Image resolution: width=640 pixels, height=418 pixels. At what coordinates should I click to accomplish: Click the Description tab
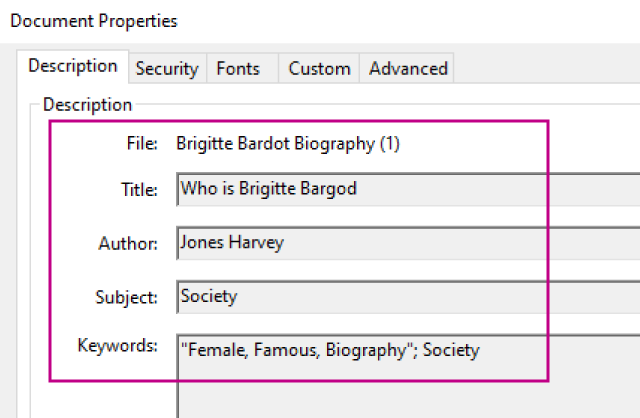click(x=73, y=66)
